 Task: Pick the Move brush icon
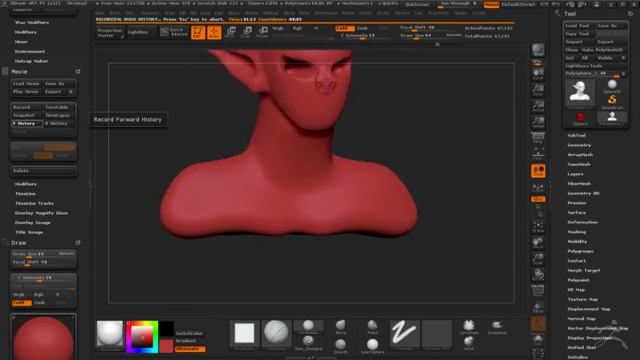click(340, 327)
